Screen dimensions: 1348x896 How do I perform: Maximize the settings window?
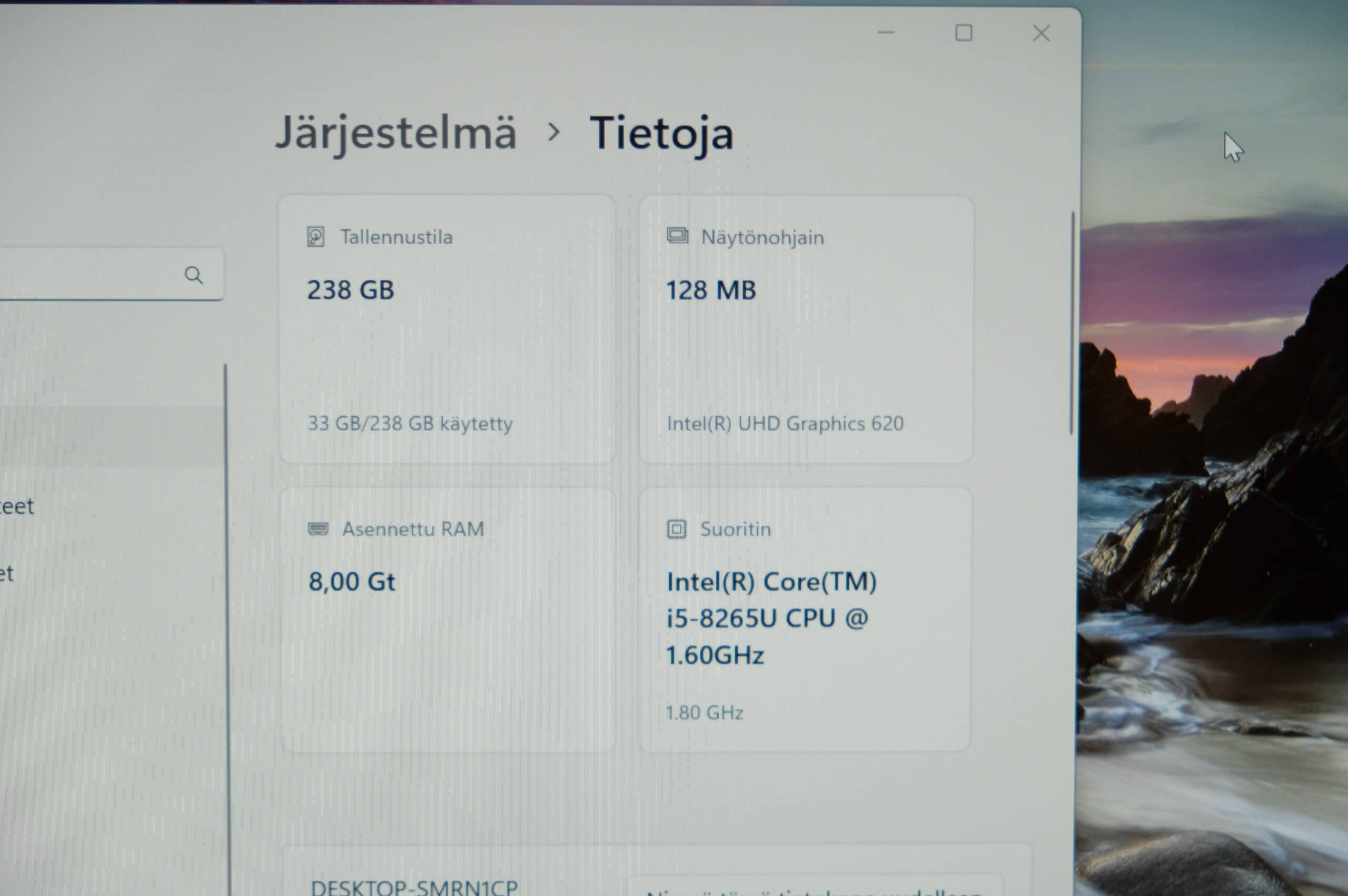[x=964, y=33]
